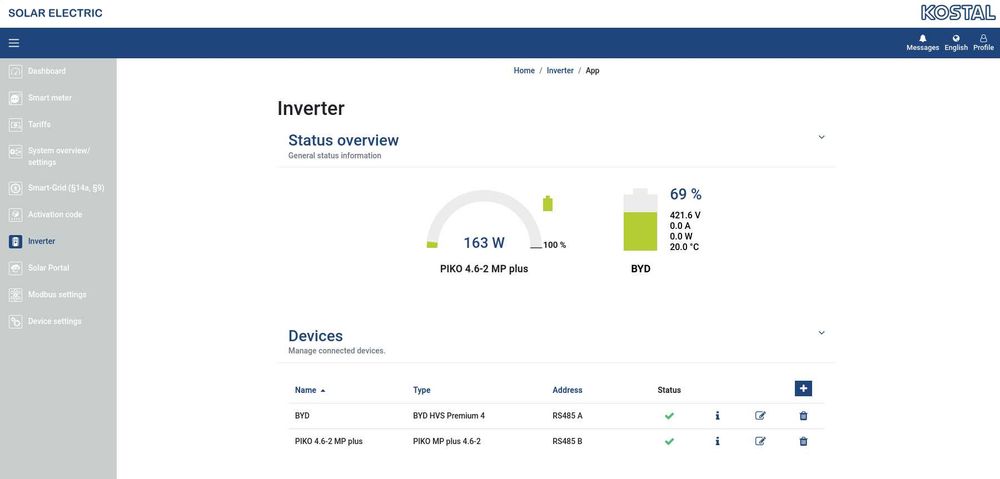Click the Smart-Grid sidebar icon
The height and width of the screenshot is (479, 1000).
(x=15, y=189)
